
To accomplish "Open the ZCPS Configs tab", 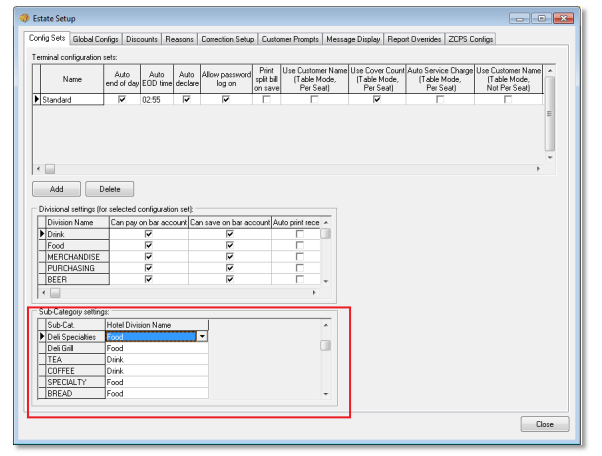I will [470, 39].
